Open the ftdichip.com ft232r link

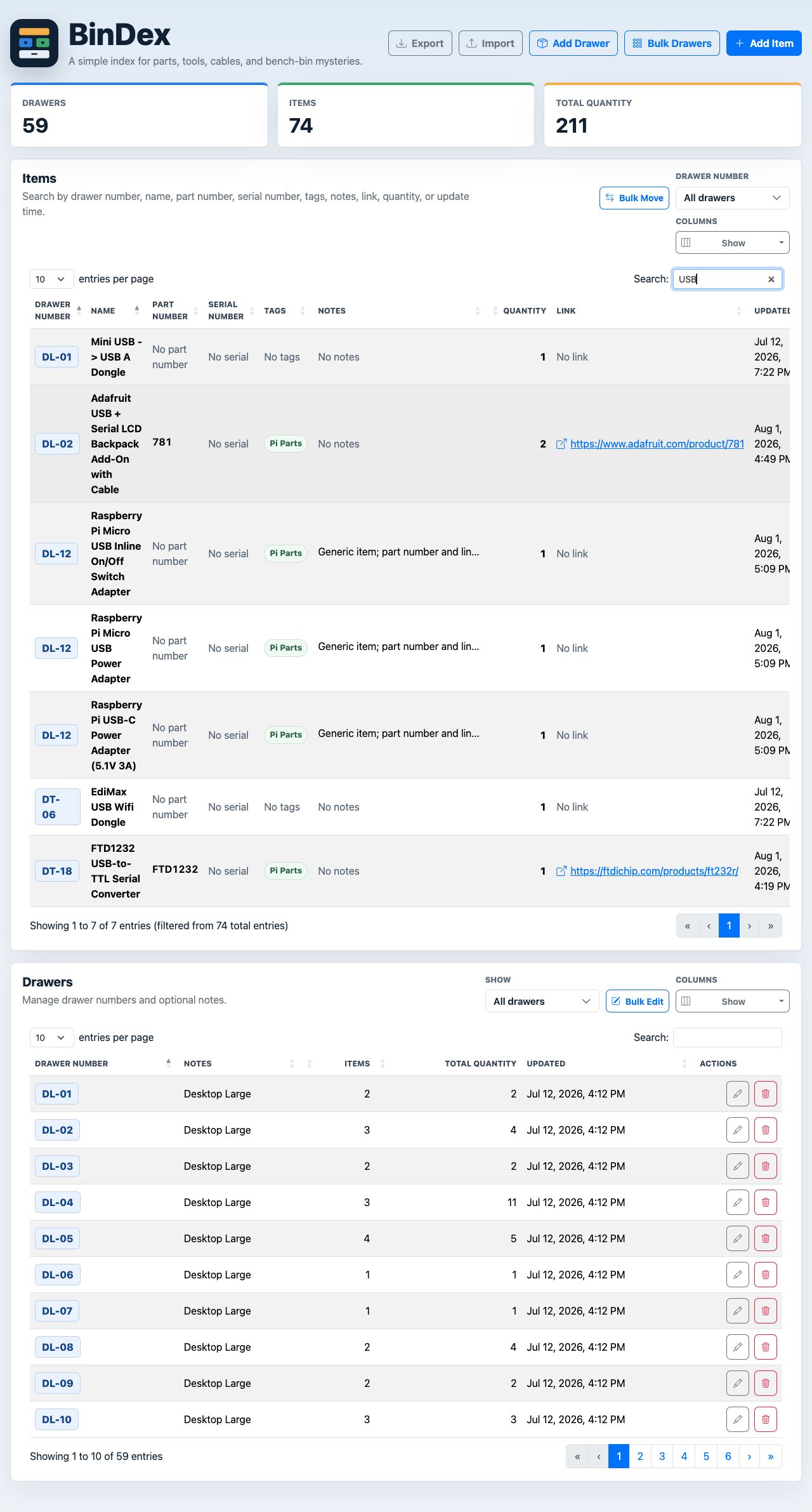[654, 871]
